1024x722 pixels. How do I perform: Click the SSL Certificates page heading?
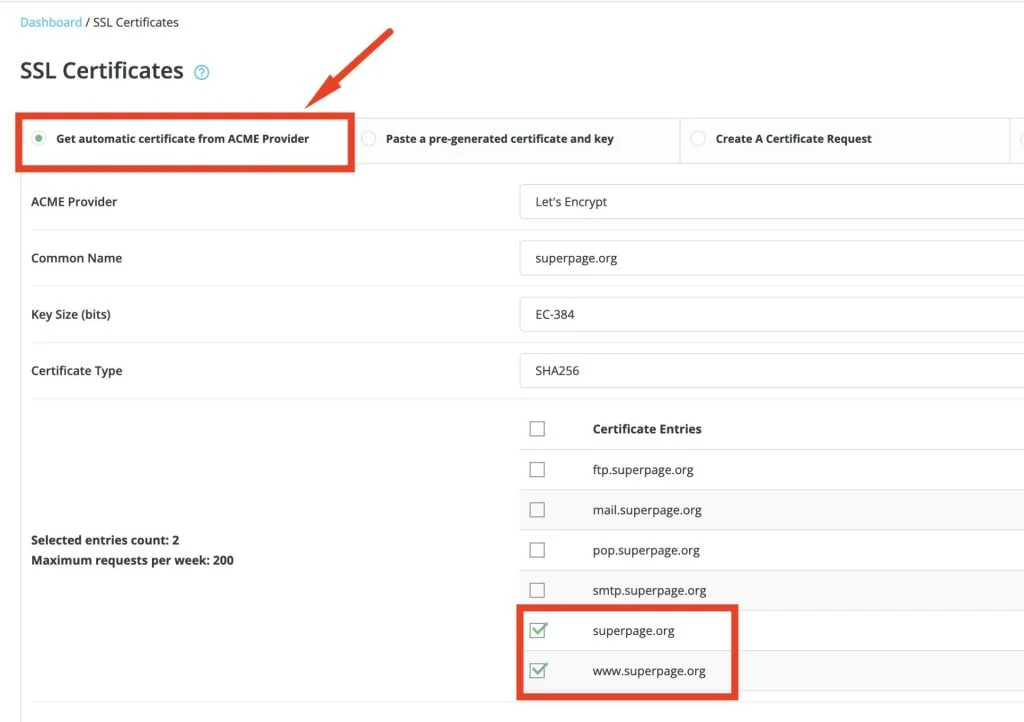click(x=102, y=71)
